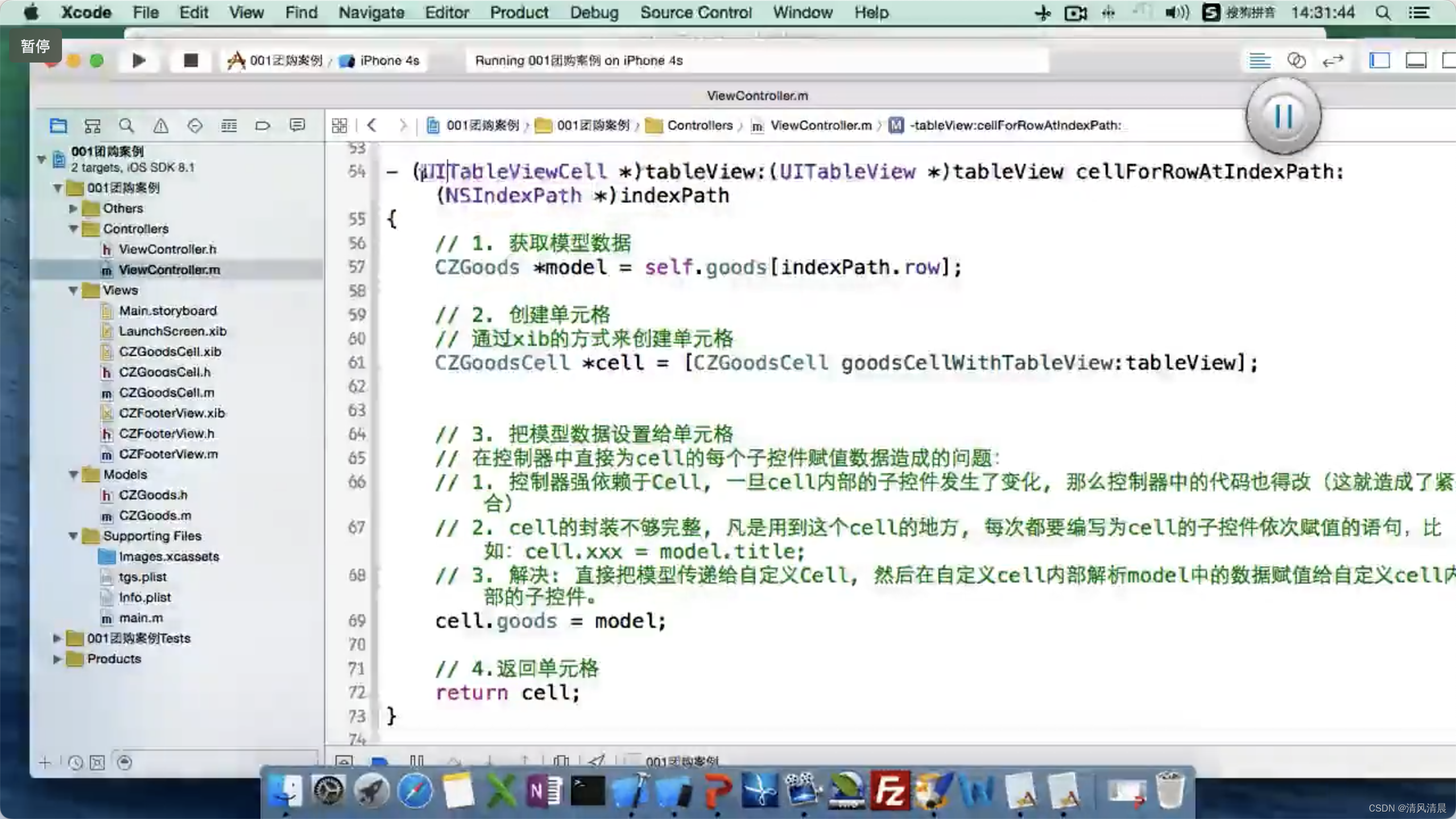Select the Editor menu item
1456x819 pixels.
446,12
